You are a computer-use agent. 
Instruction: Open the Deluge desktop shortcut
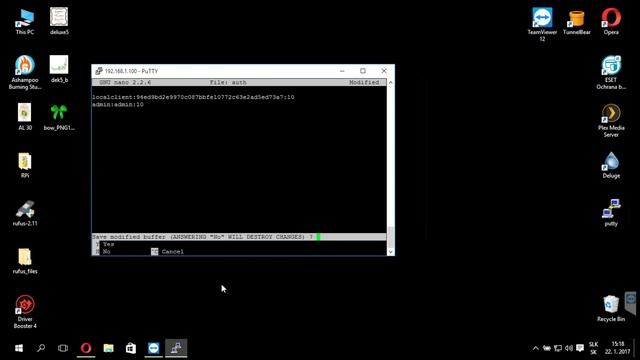[611, 165]
